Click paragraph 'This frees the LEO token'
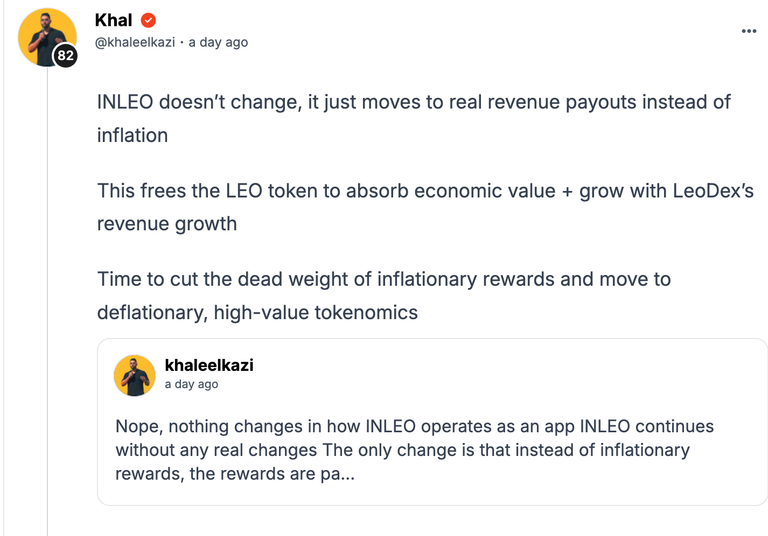The height and width of the screenshot is (536, 768). pos(425,207)
